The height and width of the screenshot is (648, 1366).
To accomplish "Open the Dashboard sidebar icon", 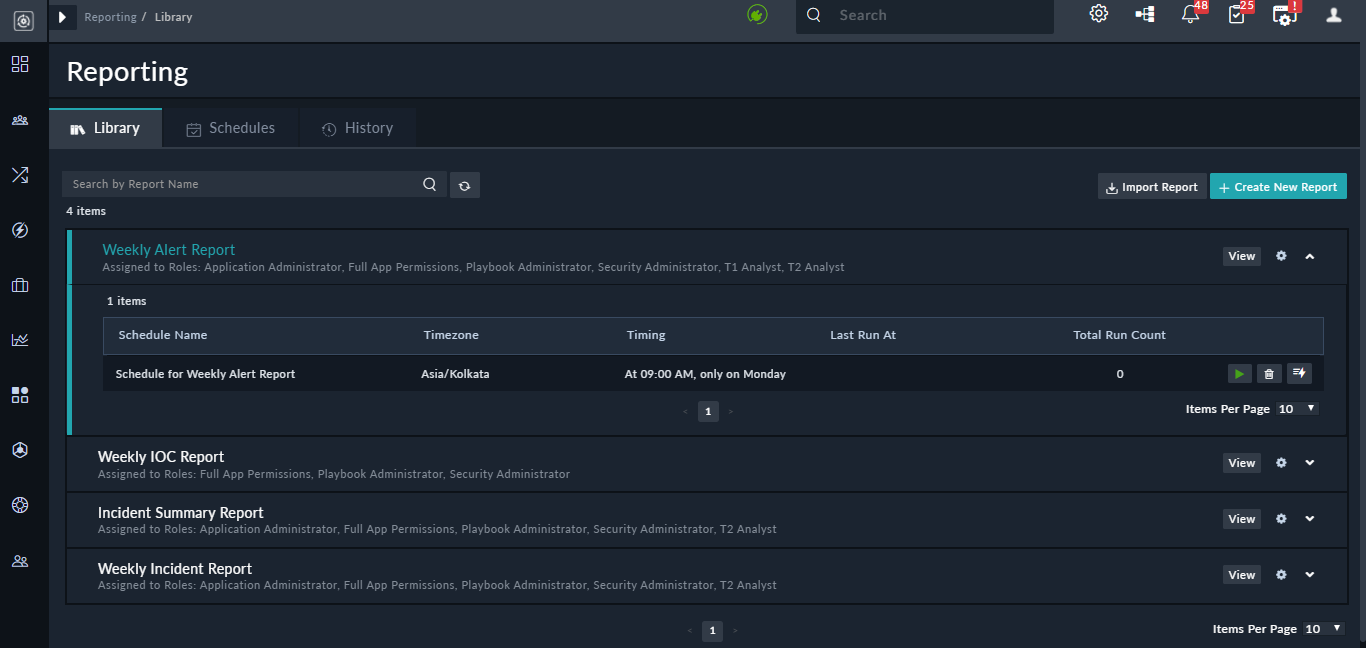I will tap(20, 64).
